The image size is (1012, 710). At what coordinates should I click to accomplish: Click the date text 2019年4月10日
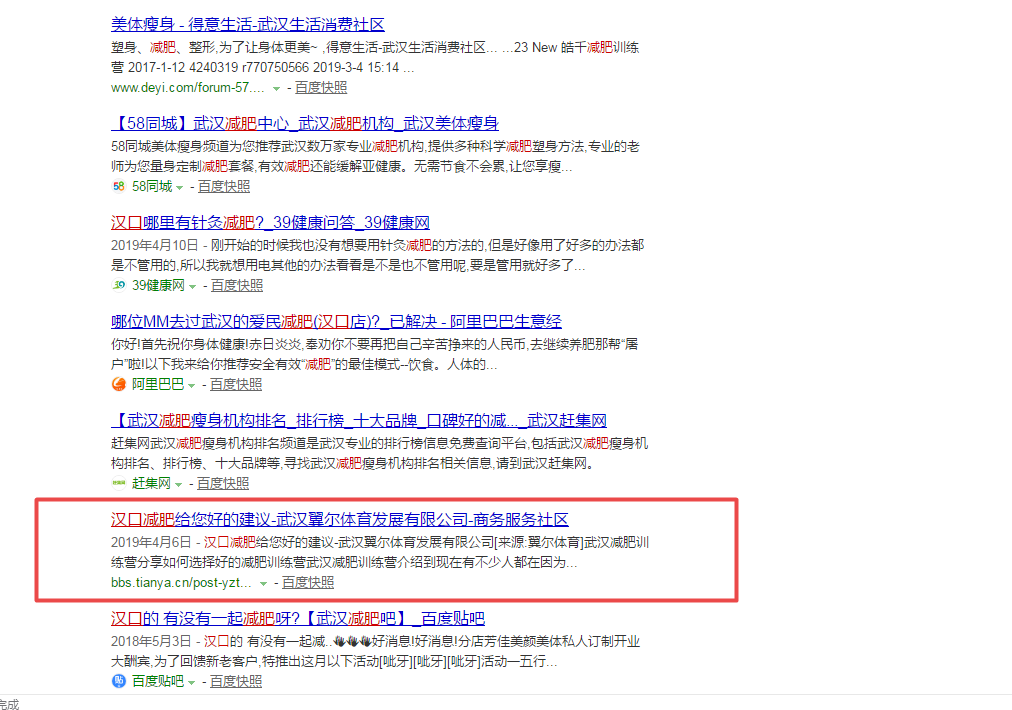155,245
